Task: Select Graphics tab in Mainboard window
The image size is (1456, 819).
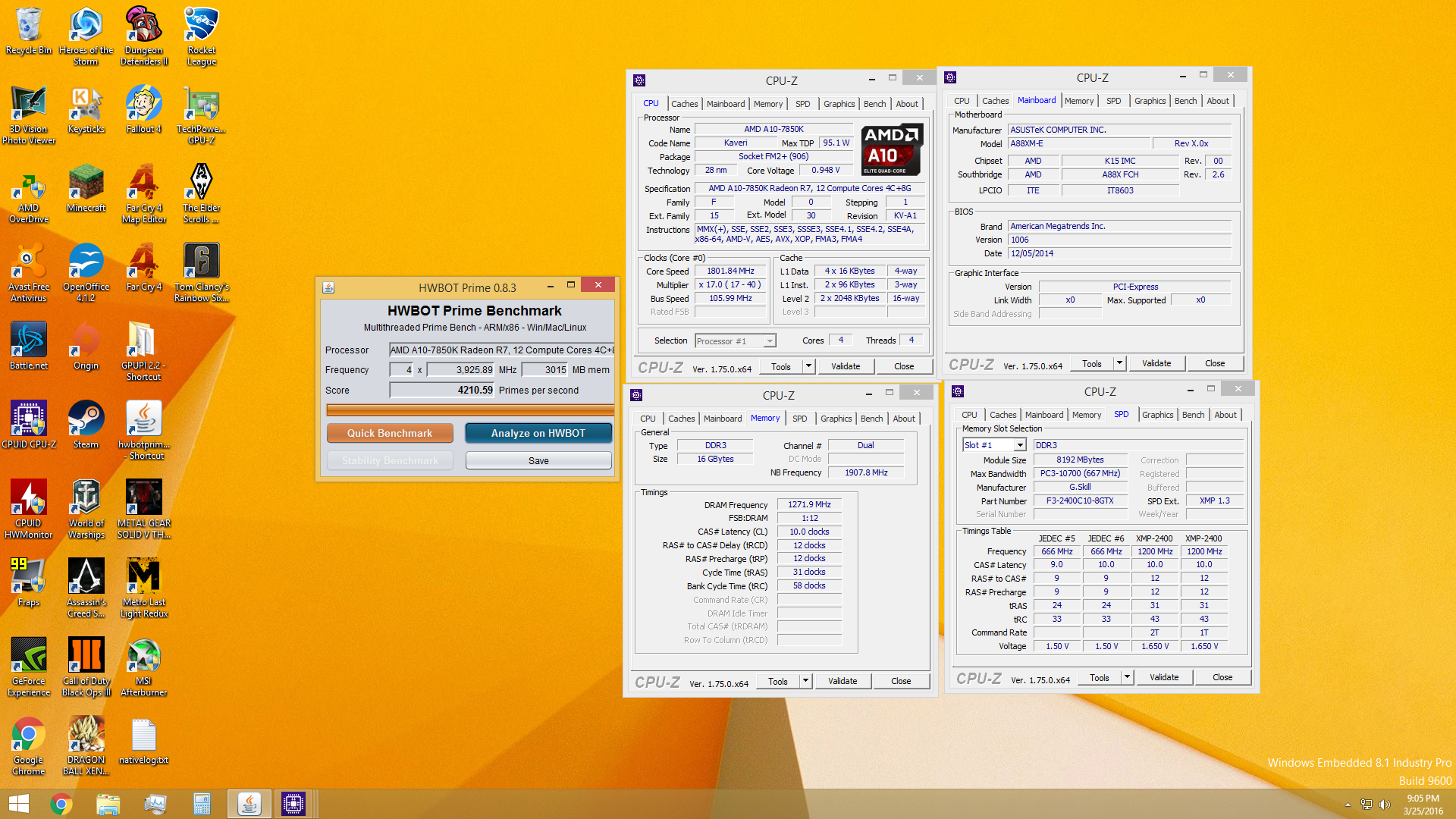Action: pos(1150,101)
